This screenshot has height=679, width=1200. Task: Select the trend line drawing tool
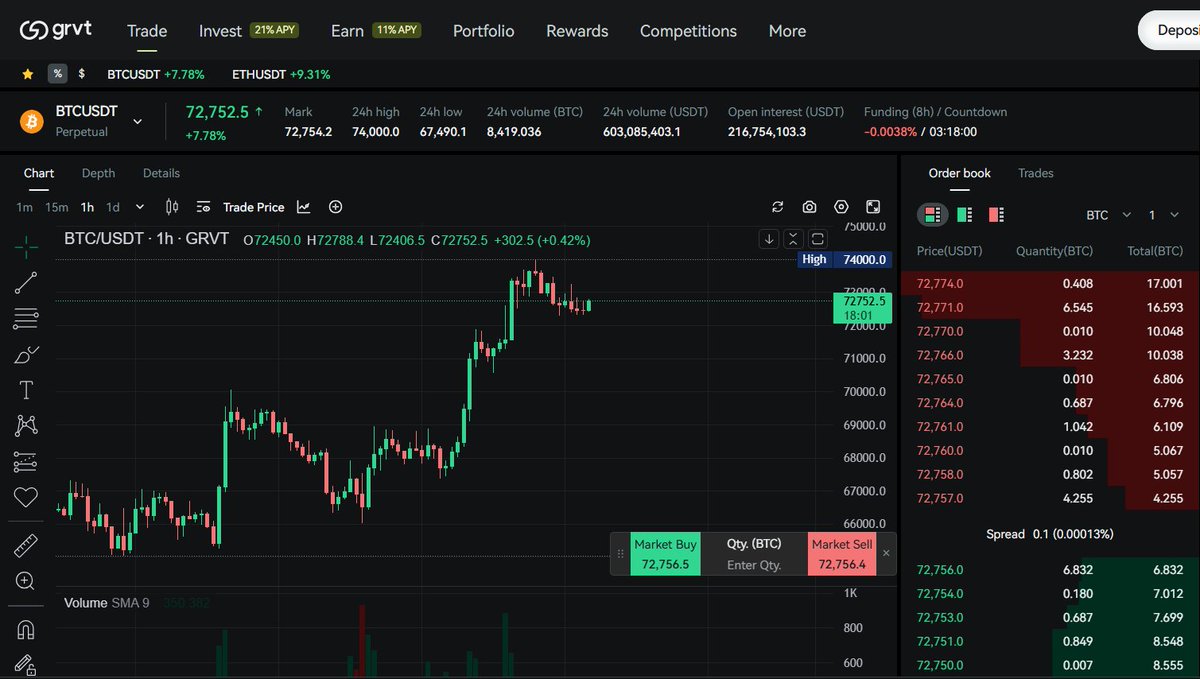coord(26,283)
